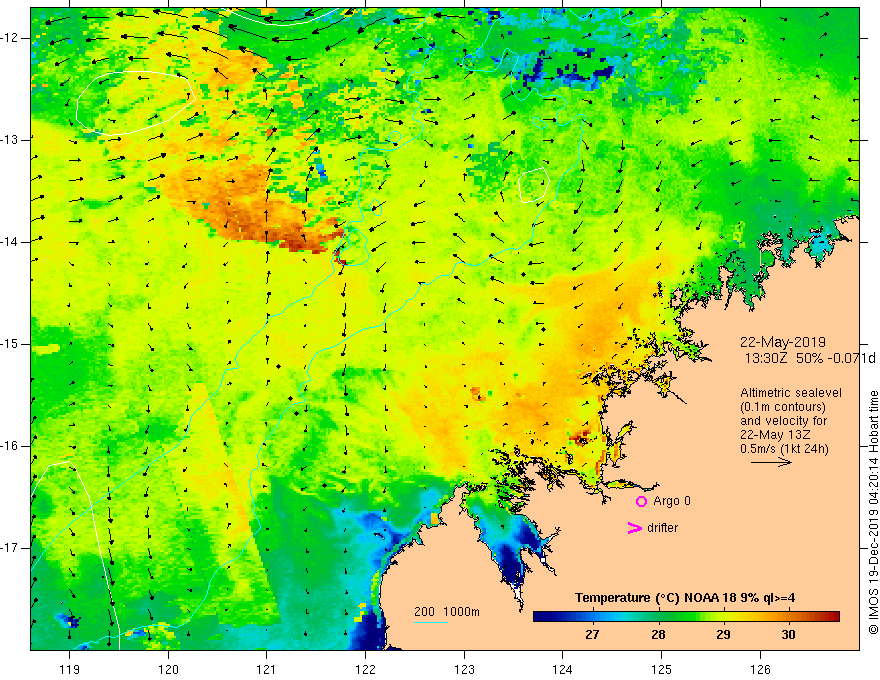Click the date text 22-May-2019

[x=782, y=342]
